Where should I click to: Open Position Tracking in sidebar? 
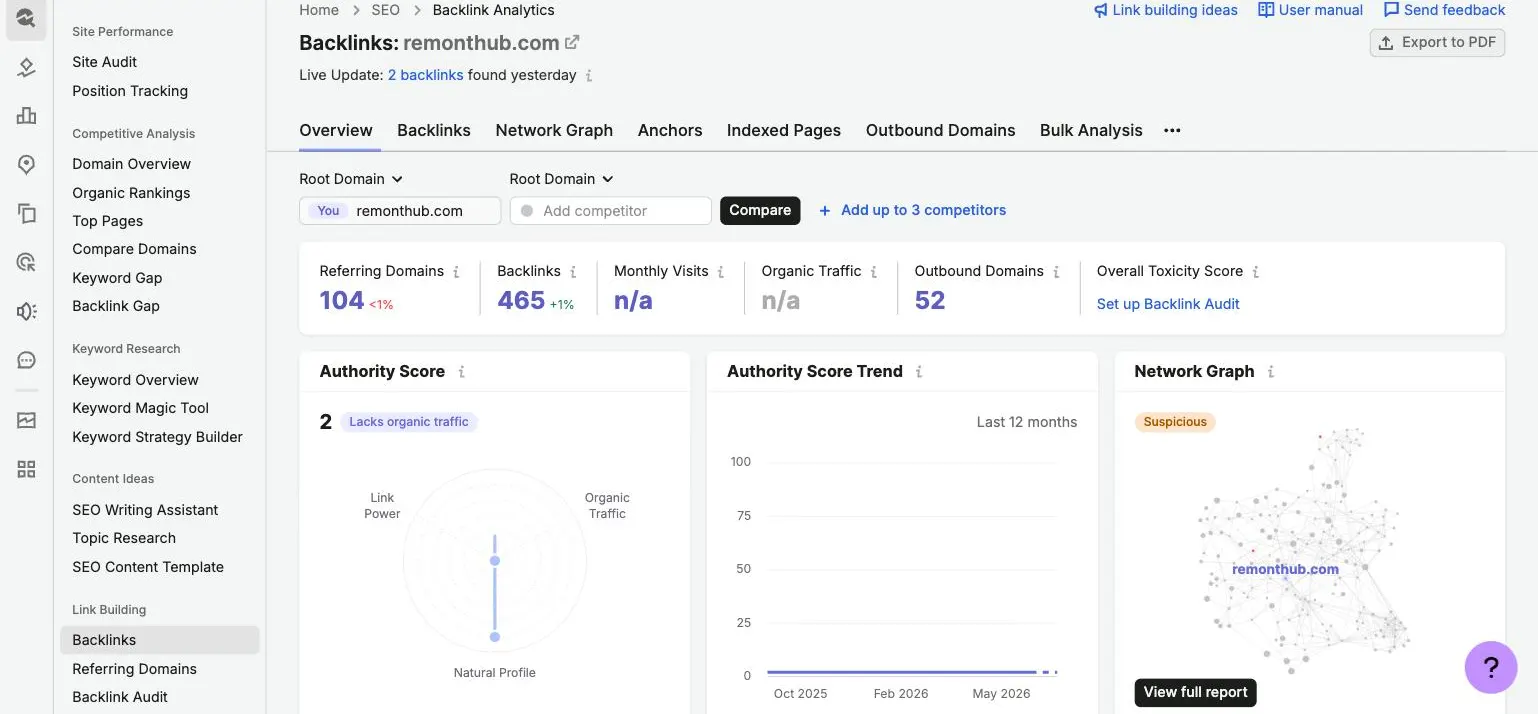point(130,91)
